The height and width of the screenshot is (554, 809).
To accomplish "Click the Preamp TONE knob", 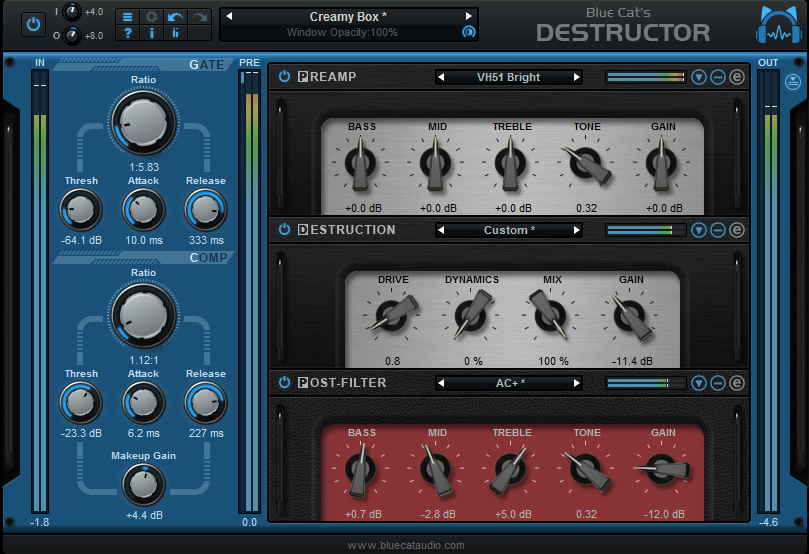I will click(x=586, y=164).
